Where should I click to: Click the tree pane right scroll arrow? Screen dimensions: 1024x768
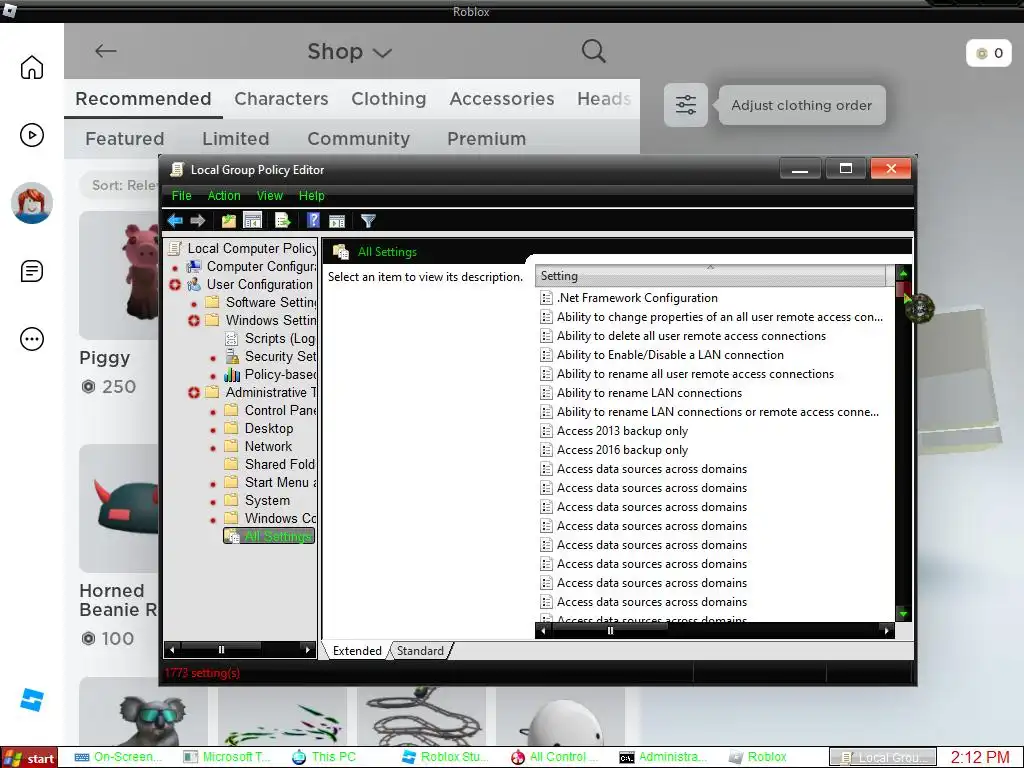coord(308,649)
